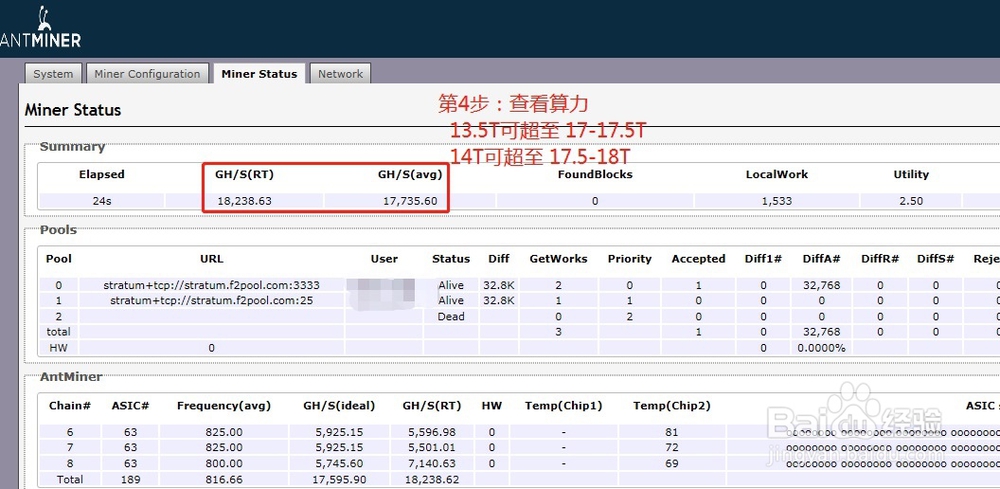Click the total ASIC count 189
Image resolution: width=1000 pixels, height=489 pixels.
pos(131,479)
